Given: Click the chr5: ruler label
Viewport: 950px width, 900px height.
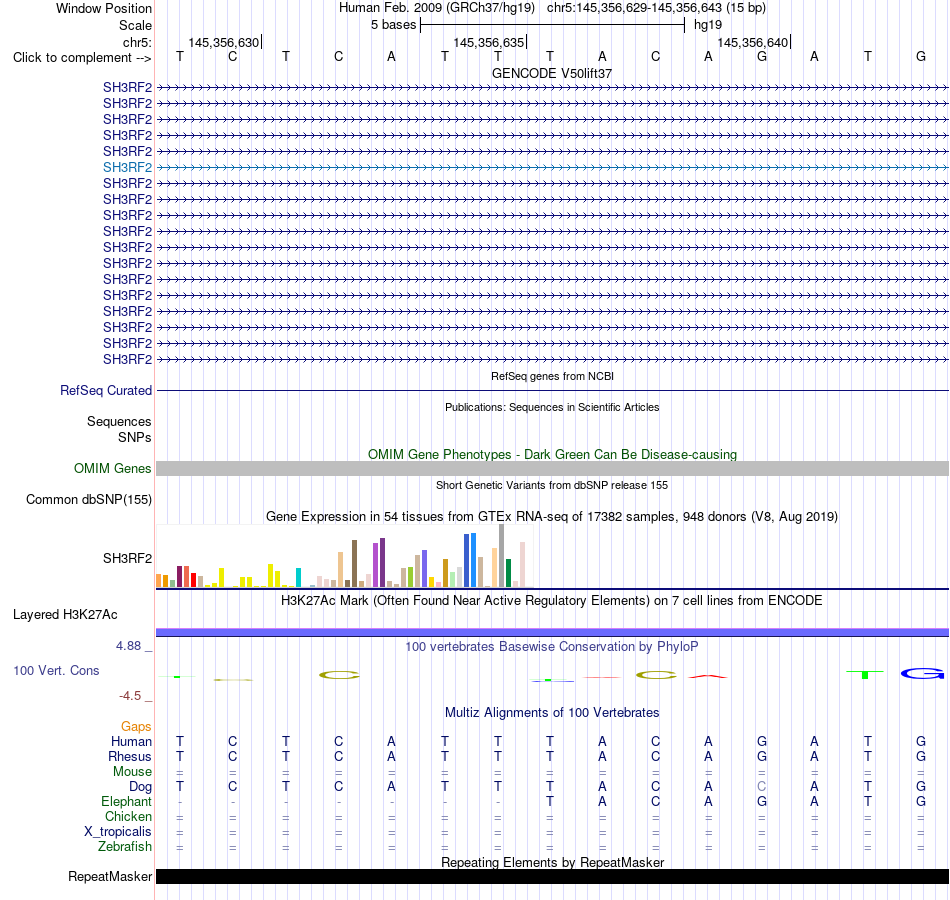Looking at the screenshot, I should (x=137, y=42).
